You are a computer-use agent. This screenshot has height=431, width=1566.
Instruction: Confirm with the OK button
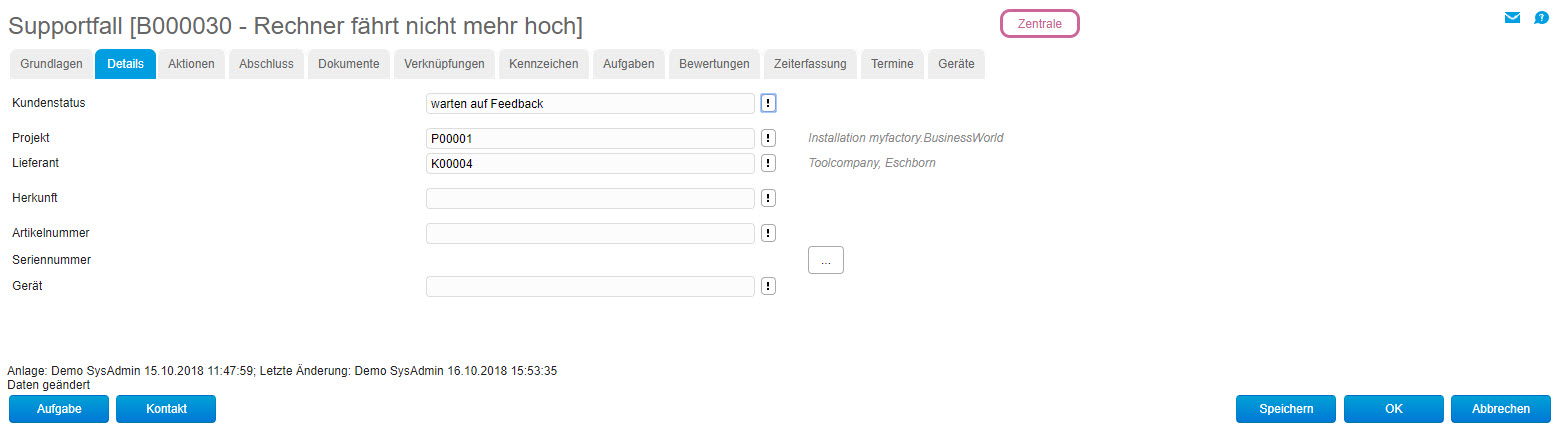point(1394,409)
